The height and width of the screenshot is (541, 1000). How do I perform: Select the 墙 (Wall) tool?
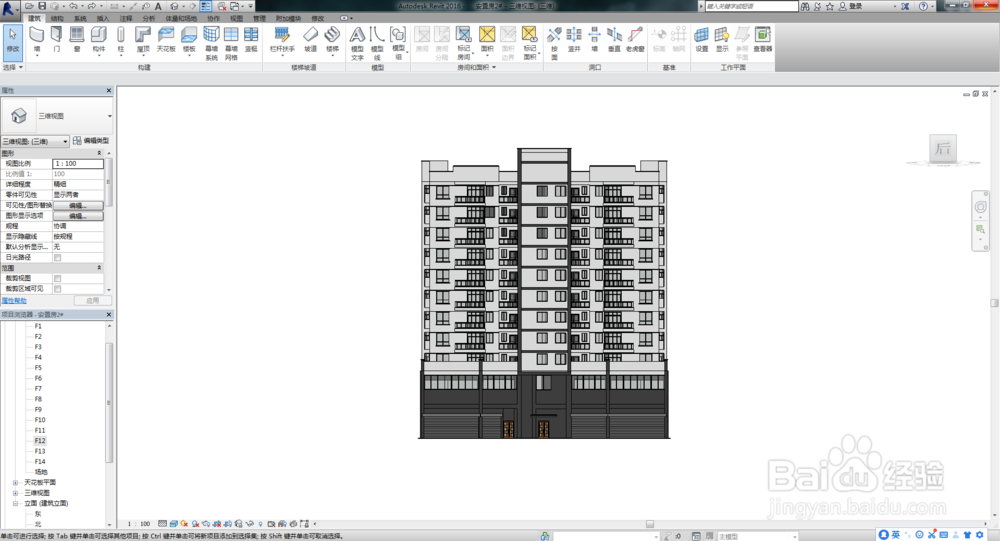[x=37, y=40]
